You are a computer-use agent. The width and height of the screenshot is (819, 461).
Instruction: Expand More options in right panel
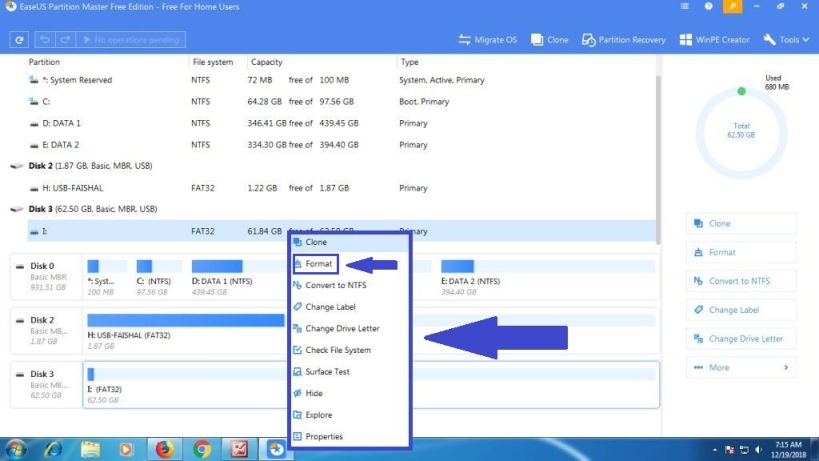click(741, 368)
